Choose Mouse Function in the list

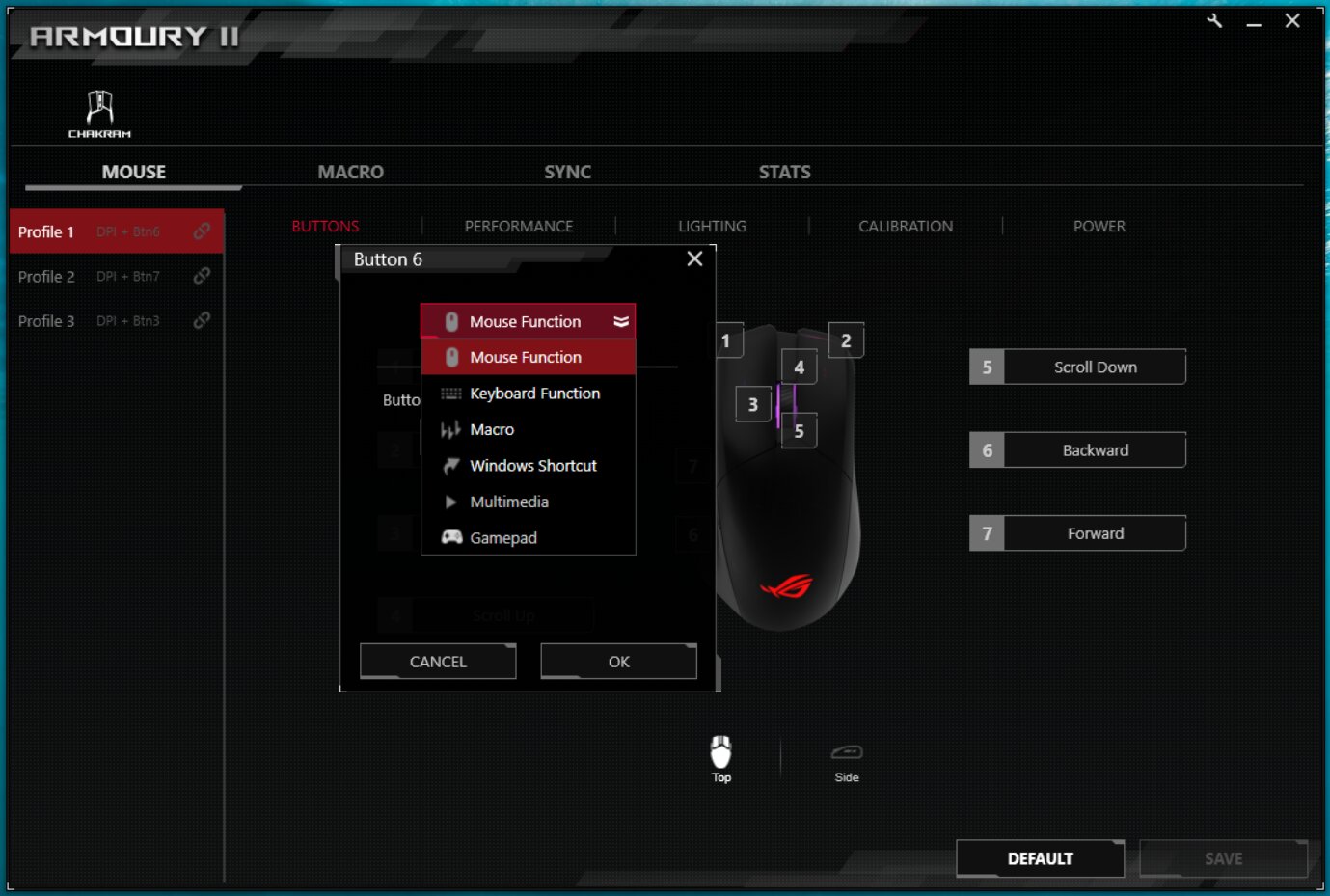pos(528,357)
